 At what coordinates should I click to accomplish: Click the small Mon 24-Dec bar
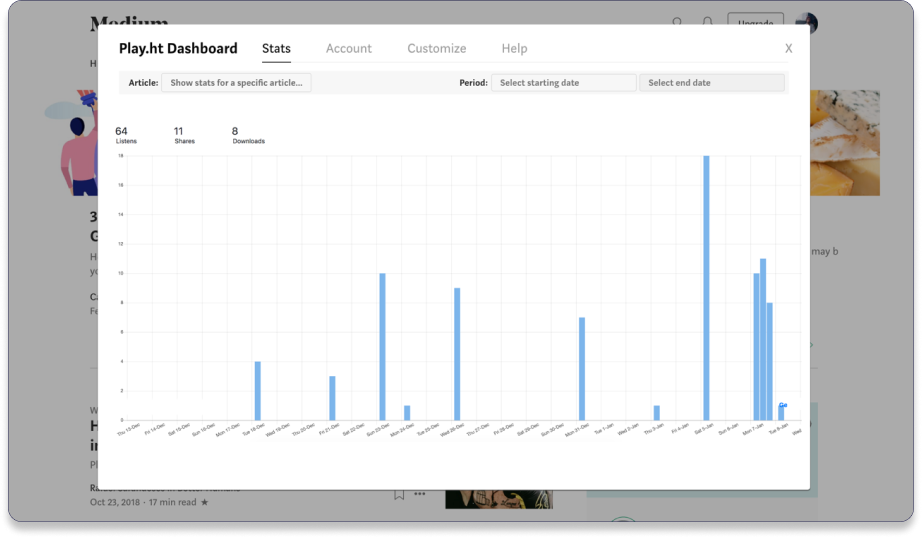407,413
